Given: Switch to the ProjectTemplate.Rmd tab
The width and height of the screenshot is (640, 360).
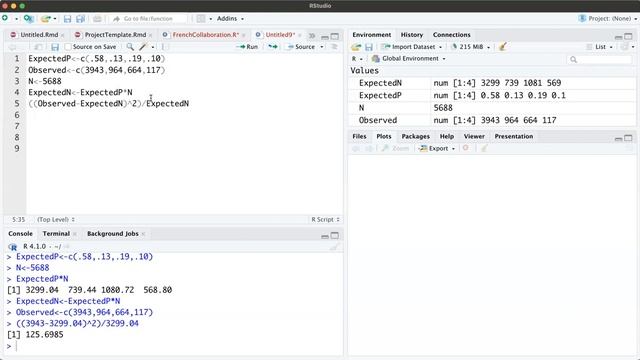Looking at the screenshot, I should [115, 35].
